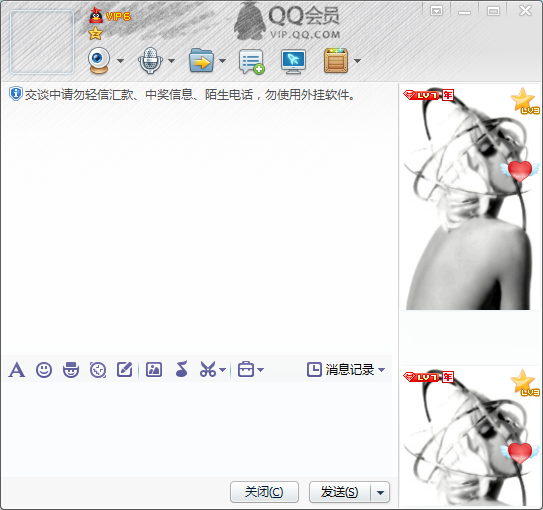The width and height of the screenshot is (543, 510).
Task: Launch remote desktop assistance icon
Action: (293, 62)
